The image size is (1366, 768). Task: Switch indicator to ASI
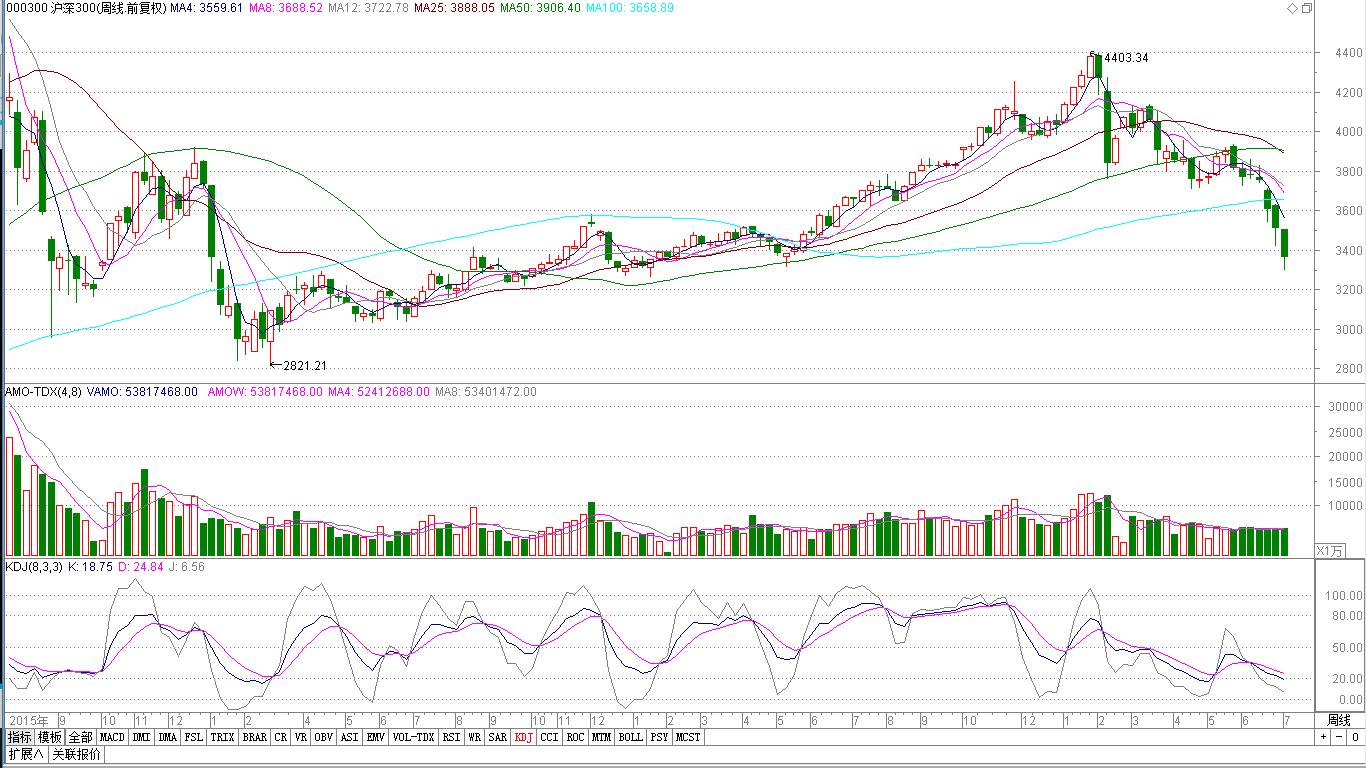pyautogui.click(x=349, y=737)
